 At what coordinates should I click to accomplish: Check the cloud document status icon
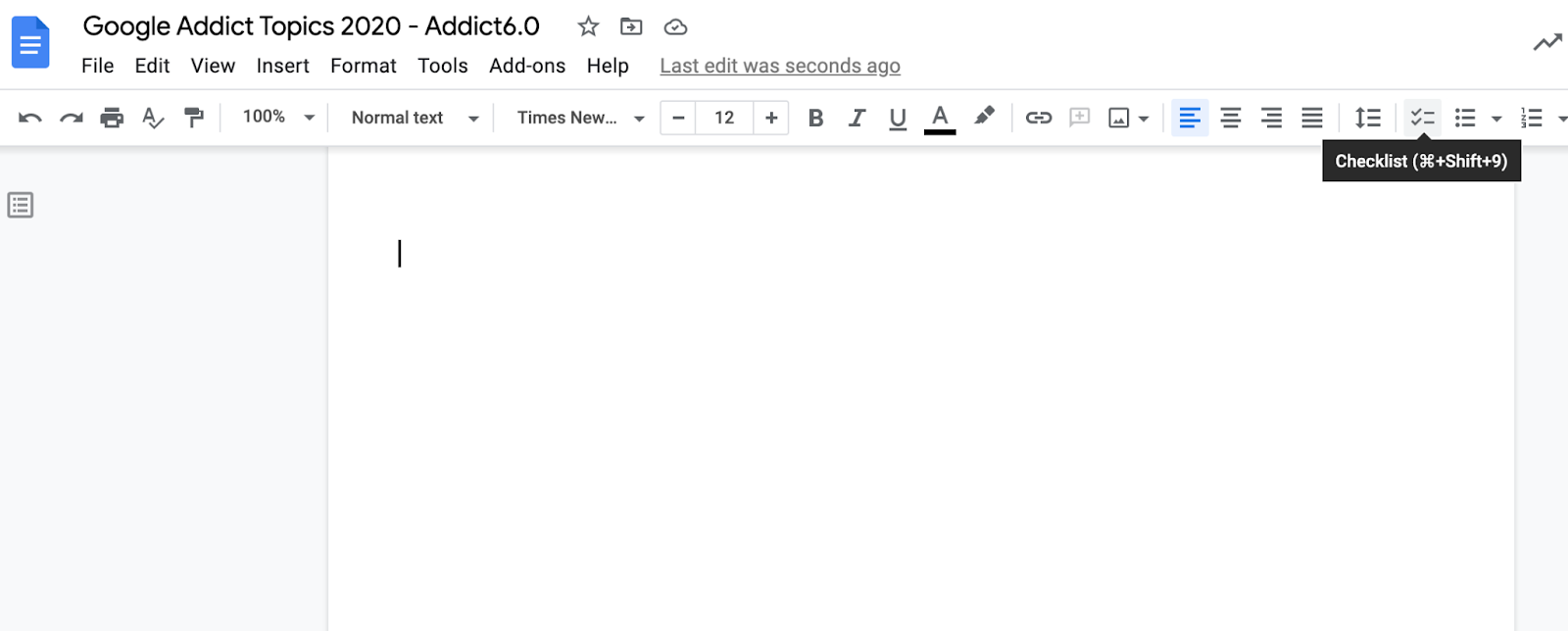tap(675, 26)
